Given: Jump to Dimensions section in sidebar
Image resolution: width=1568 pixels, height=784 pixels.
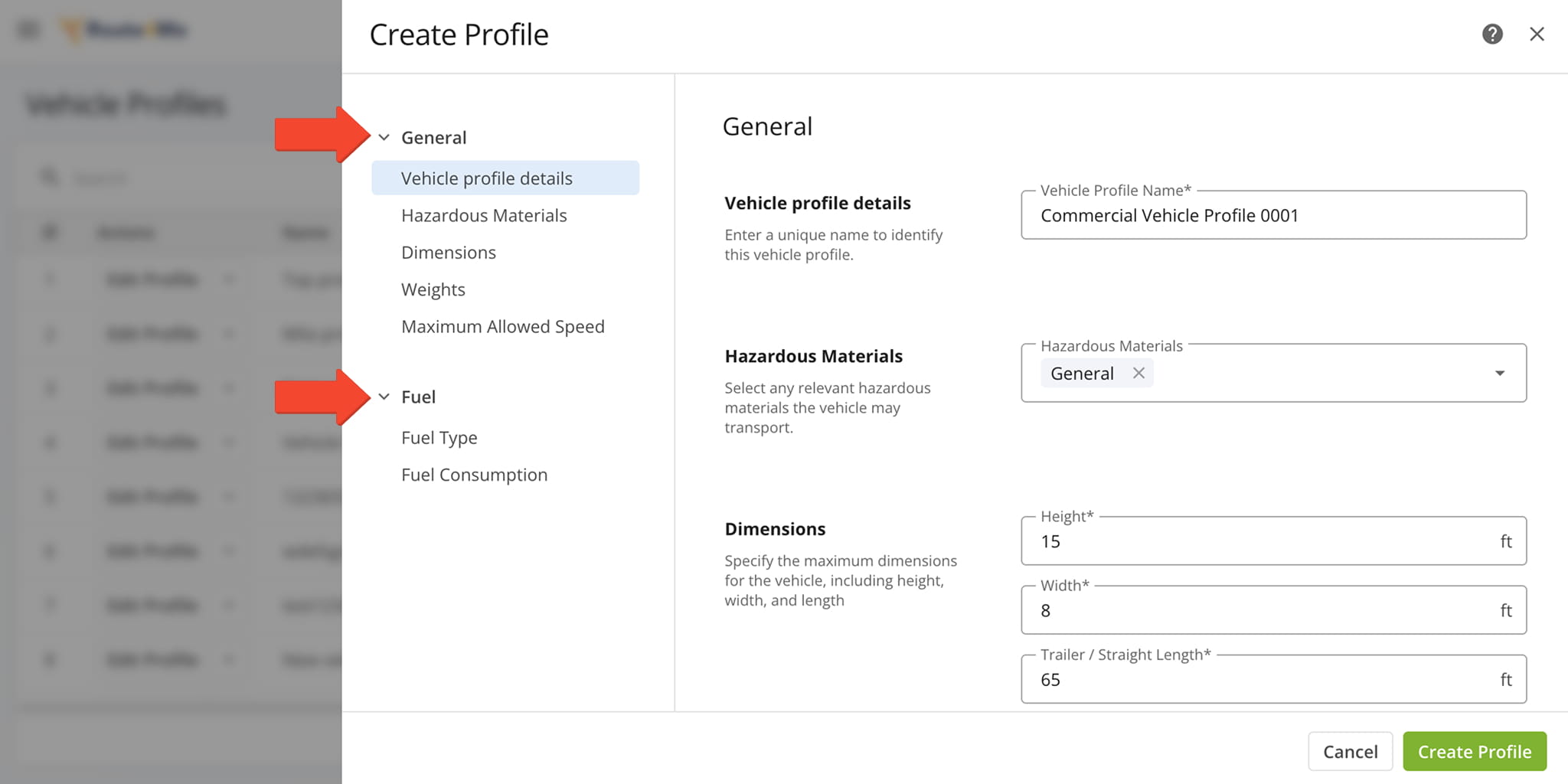Looking at the screenshot, I should click(449, 253).
